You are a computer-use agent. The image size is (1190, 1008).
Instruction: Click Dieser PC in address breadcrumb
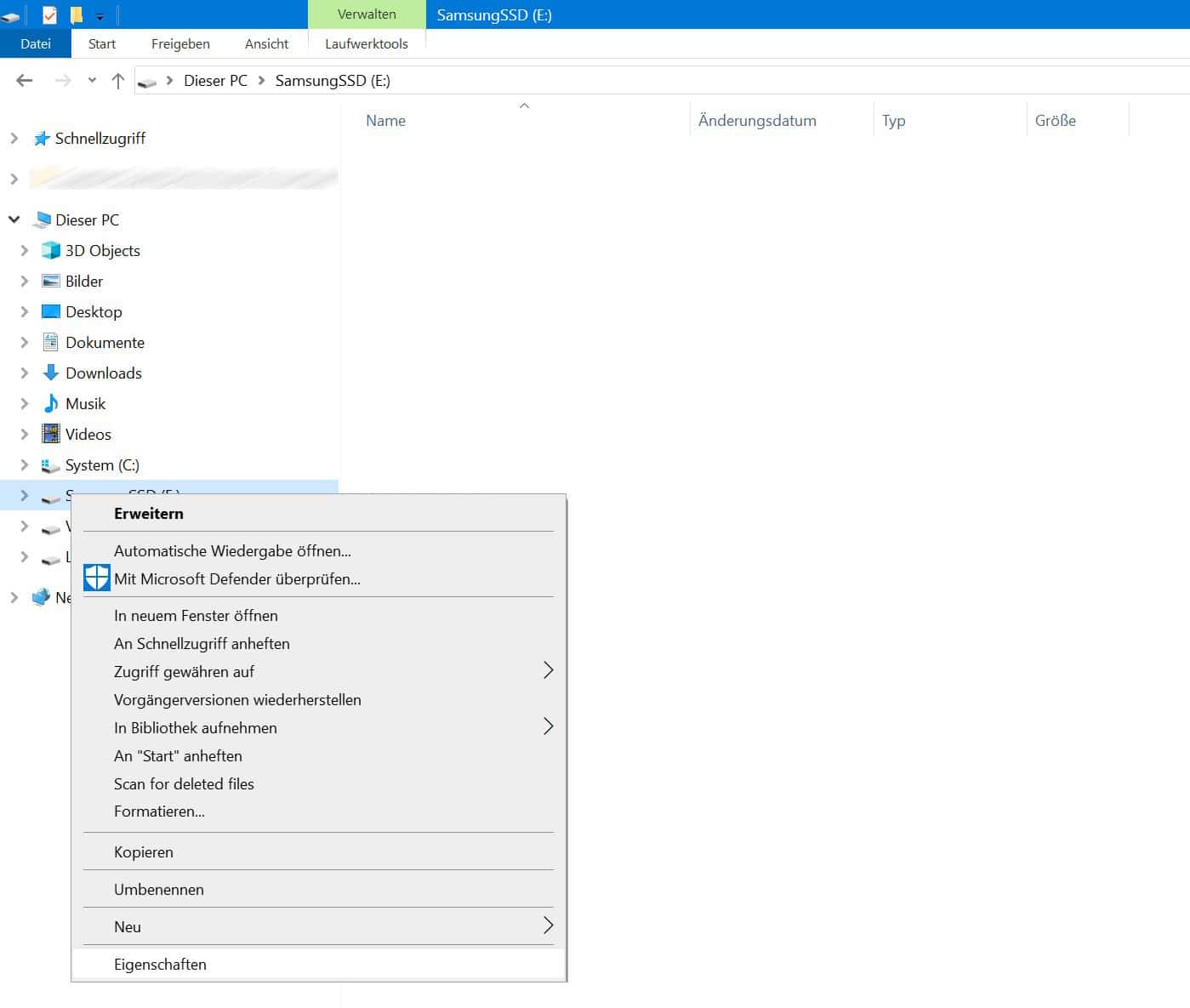(215, 80)
